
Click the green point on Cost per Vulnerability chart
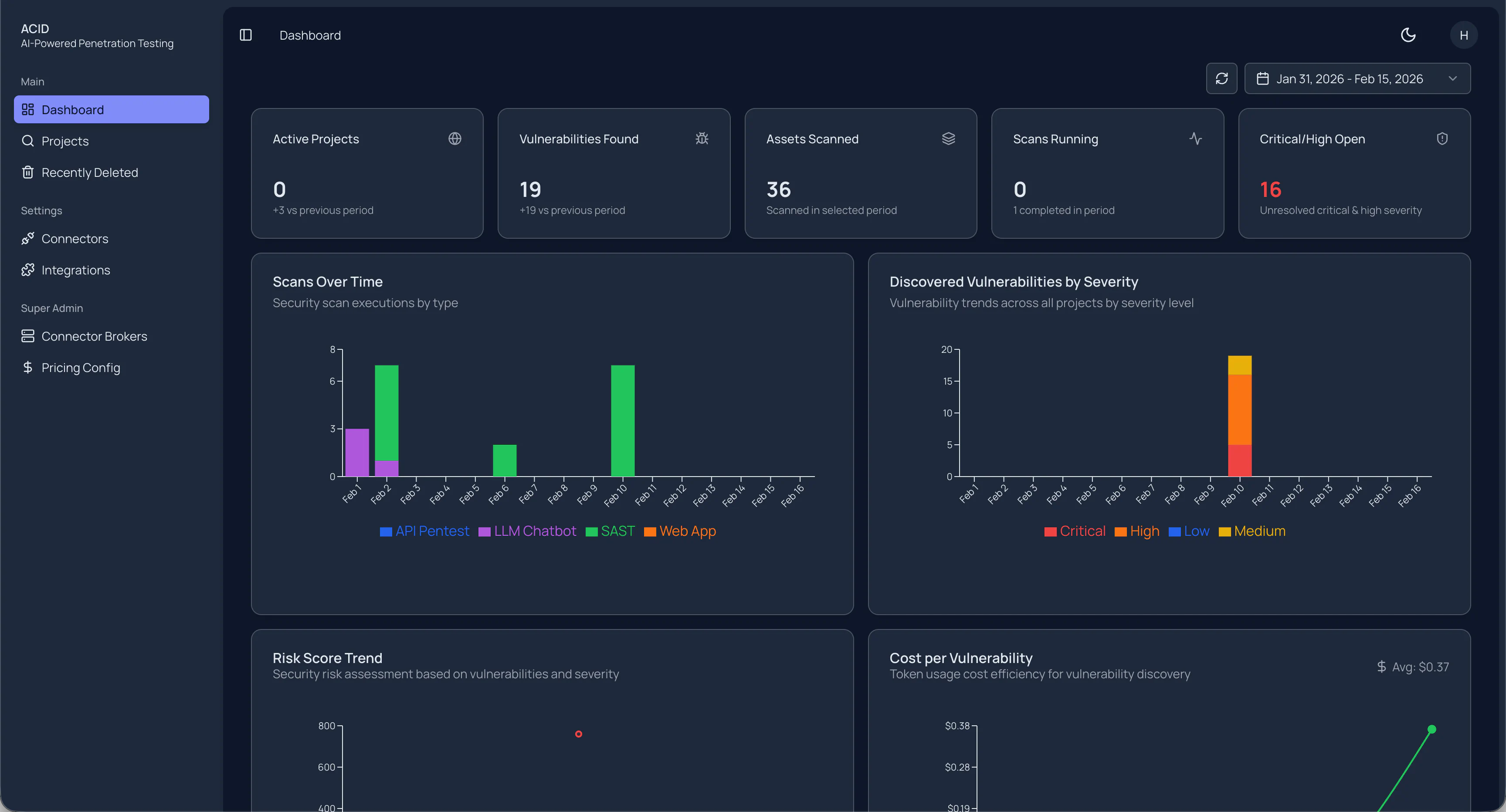[1432, 730]
